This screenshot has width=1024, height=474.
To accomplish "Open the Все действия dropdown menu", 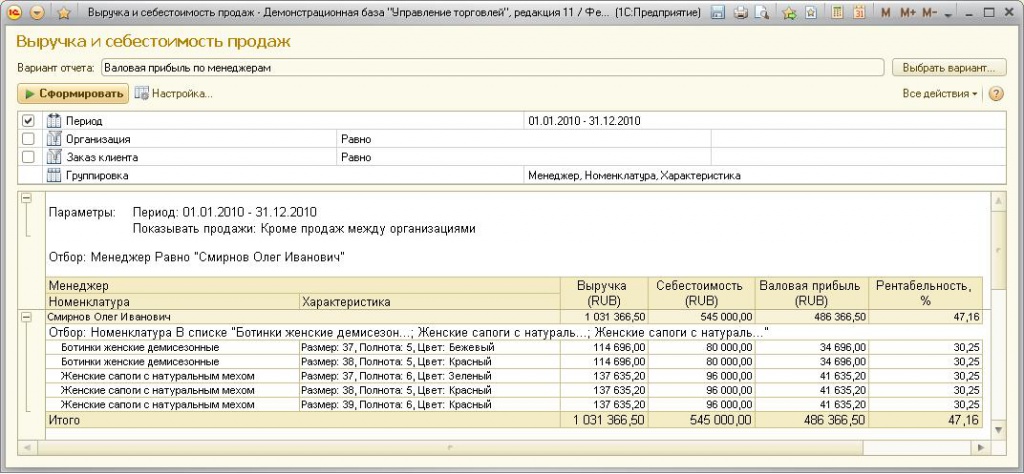I will 940,94.
